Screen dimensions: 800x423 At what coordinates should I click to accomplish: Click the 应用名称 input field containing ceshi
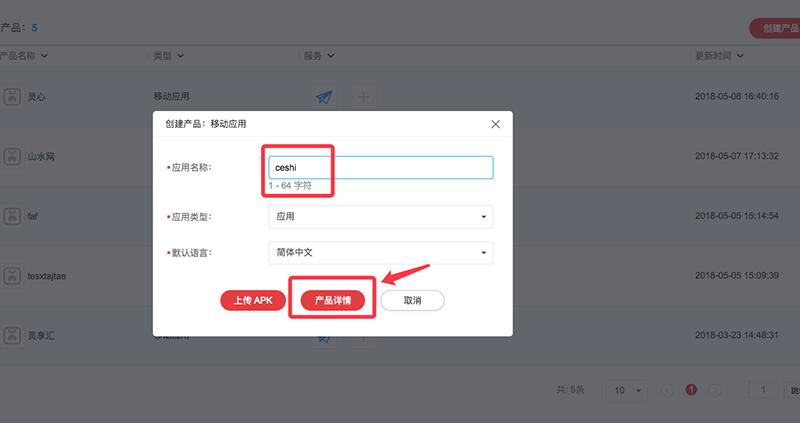380,168
